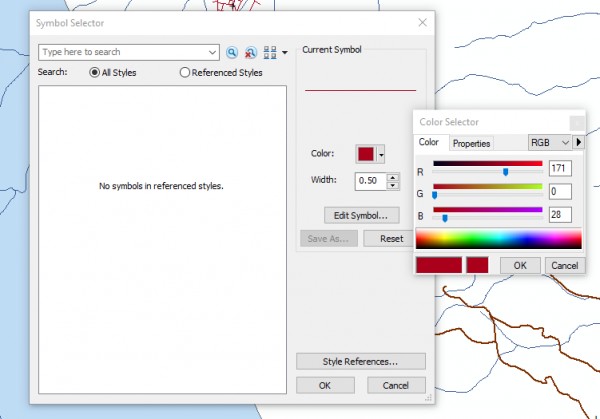Click the black arrow menu in Color Selector
This screenshot has width=600, height=419.
click(579, 142)
